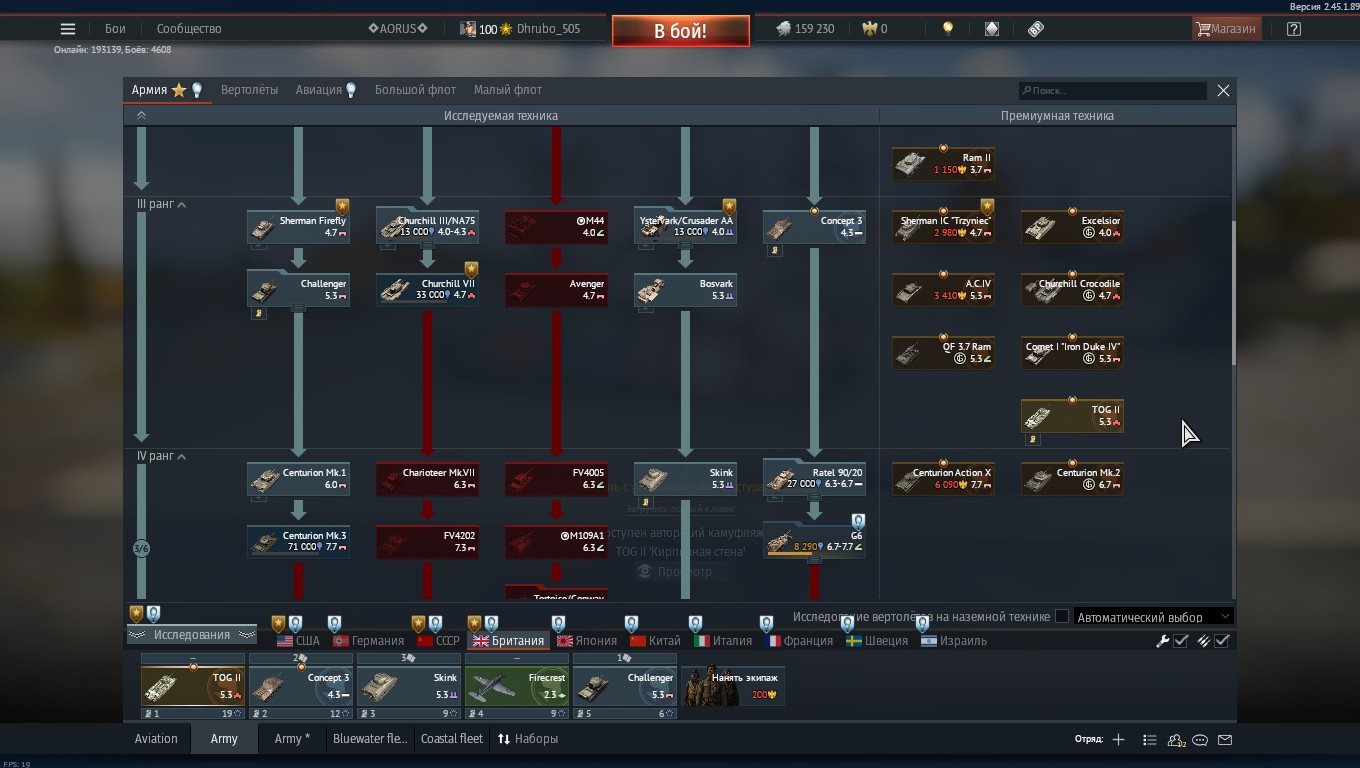1360x768 pixels.
Task: Focus the Поиск search field
Action: point(1113,91)
